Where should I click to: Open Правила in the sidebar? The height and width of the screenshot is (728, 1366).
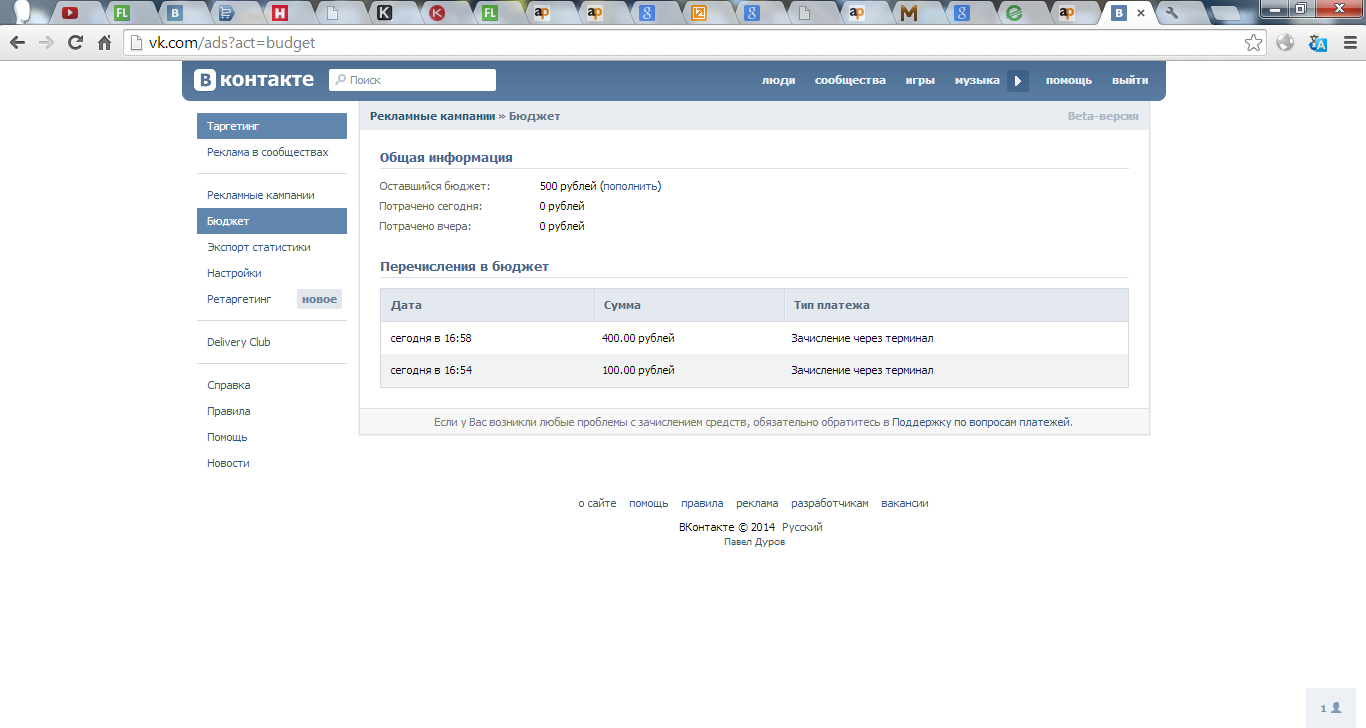point(272,411)
